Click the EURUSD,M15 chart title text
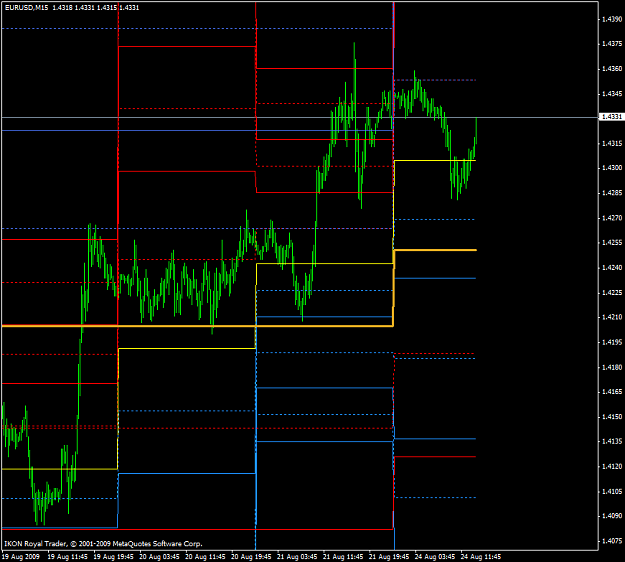Screen dimensions: 625x562 (26, 8)
